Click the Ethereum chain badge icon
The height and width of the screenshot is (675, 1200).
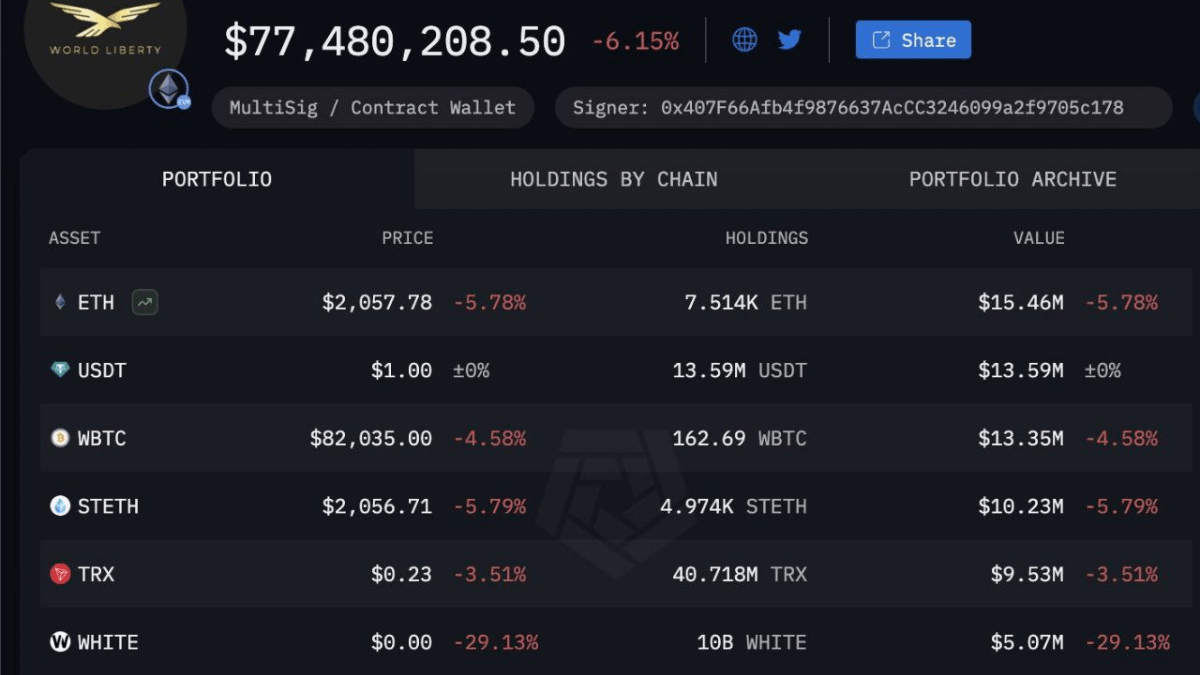point(168,89)
